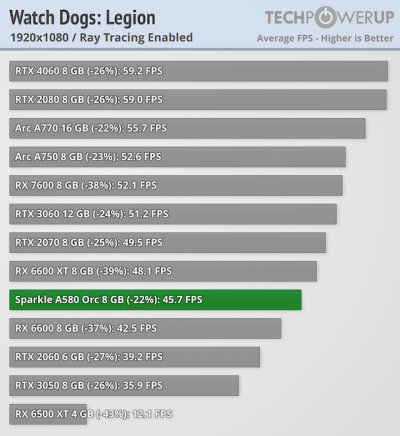Select the RX 7600 8 GB bar
Image resolution: width=400 pixels, height=436 pixels.
[x=176, y=185]
